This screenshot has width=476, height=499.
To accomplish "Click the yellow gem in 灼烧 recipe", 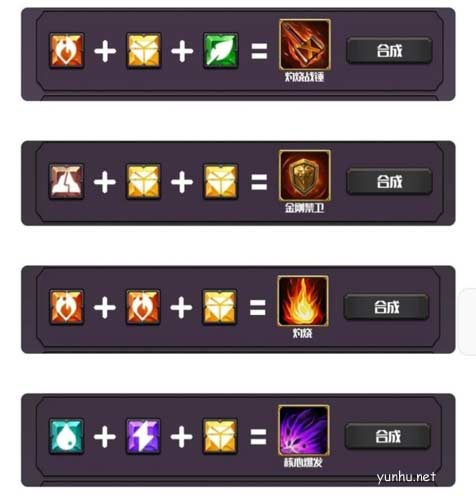I will tap(220, 307).
